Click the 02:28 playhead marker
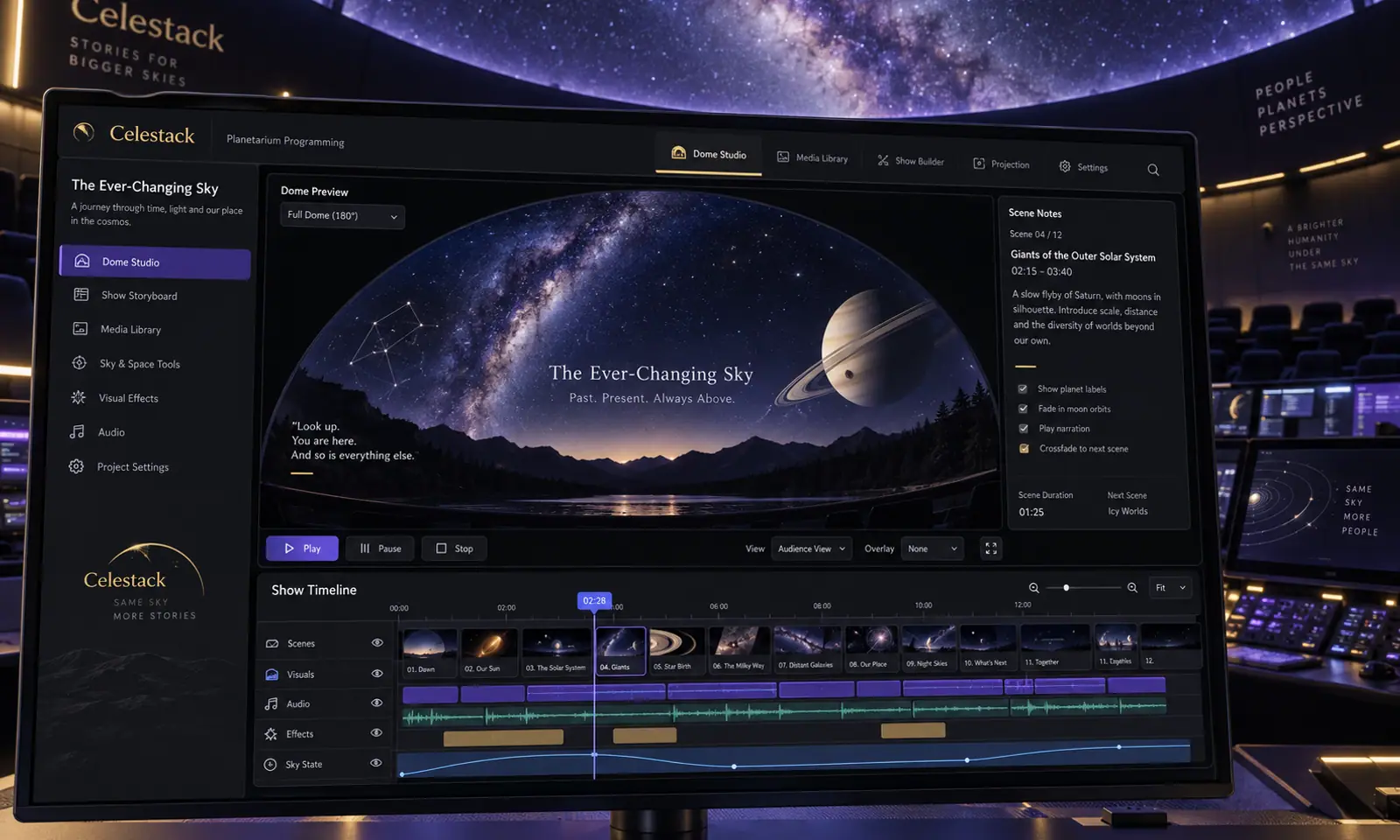Image resolution: width=1400 pixels, height=840 pixels. click(594, 600)
